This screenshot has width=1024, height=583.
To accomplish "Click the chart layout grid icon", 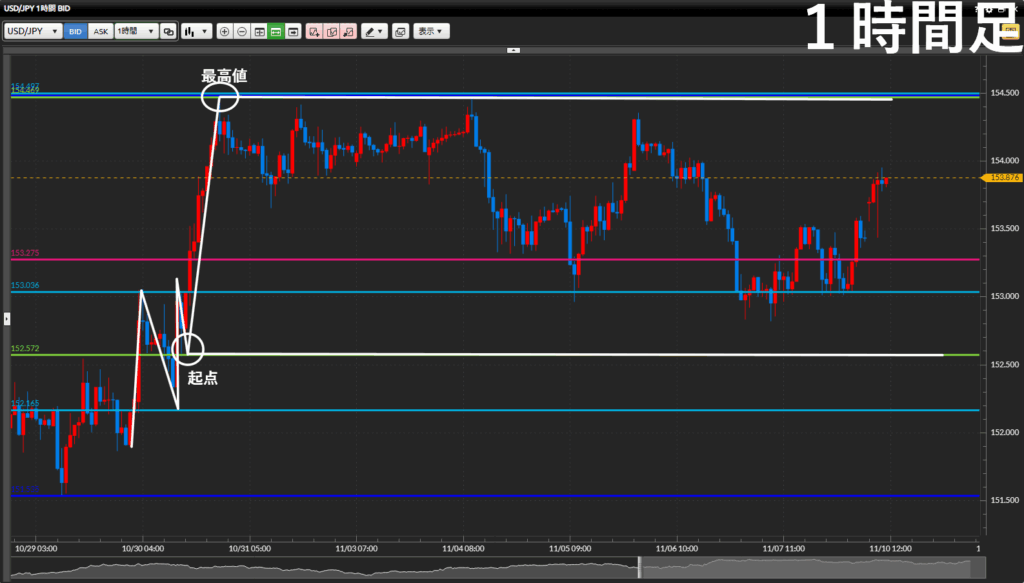I will point(258,31).
